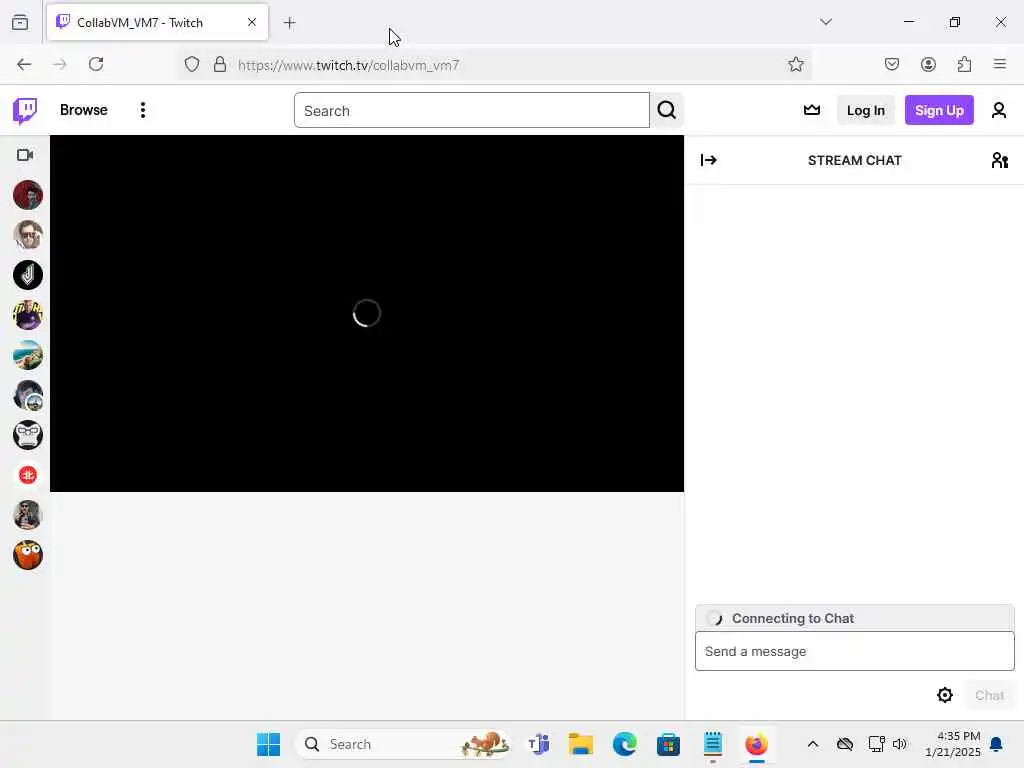Click the Save to Pocket icon
Viewport: 1024px width, 768px height.
(x=891, y=64)
